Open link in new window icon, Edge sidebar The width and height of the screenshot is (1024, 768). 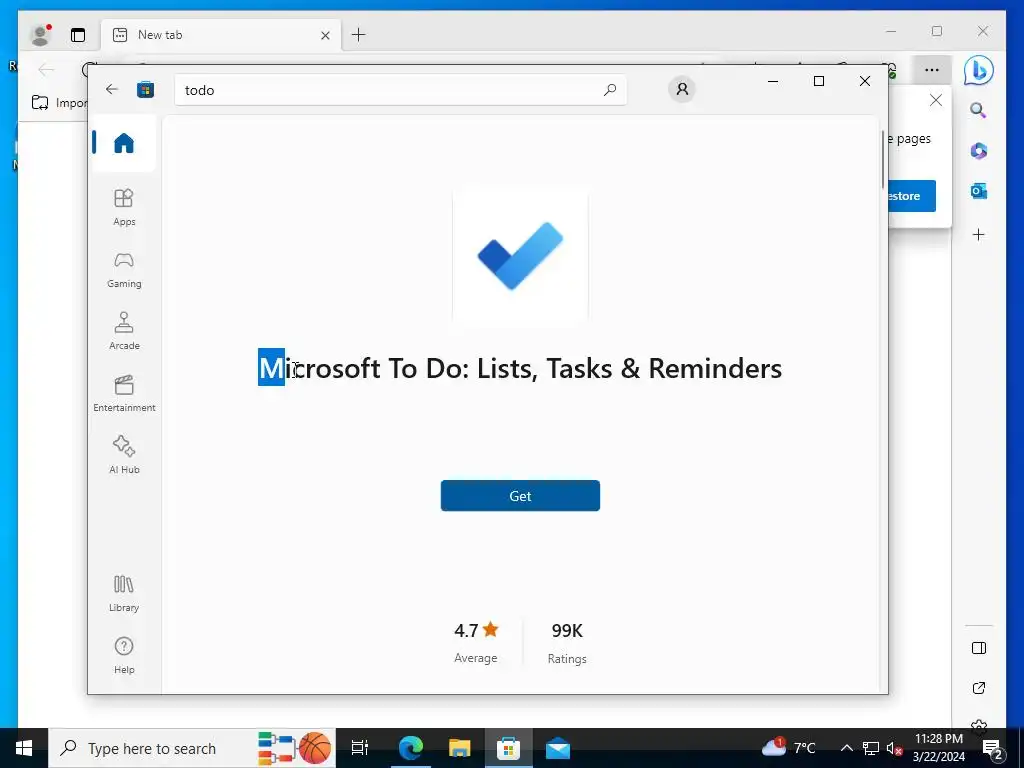click(x=978, y=688)
